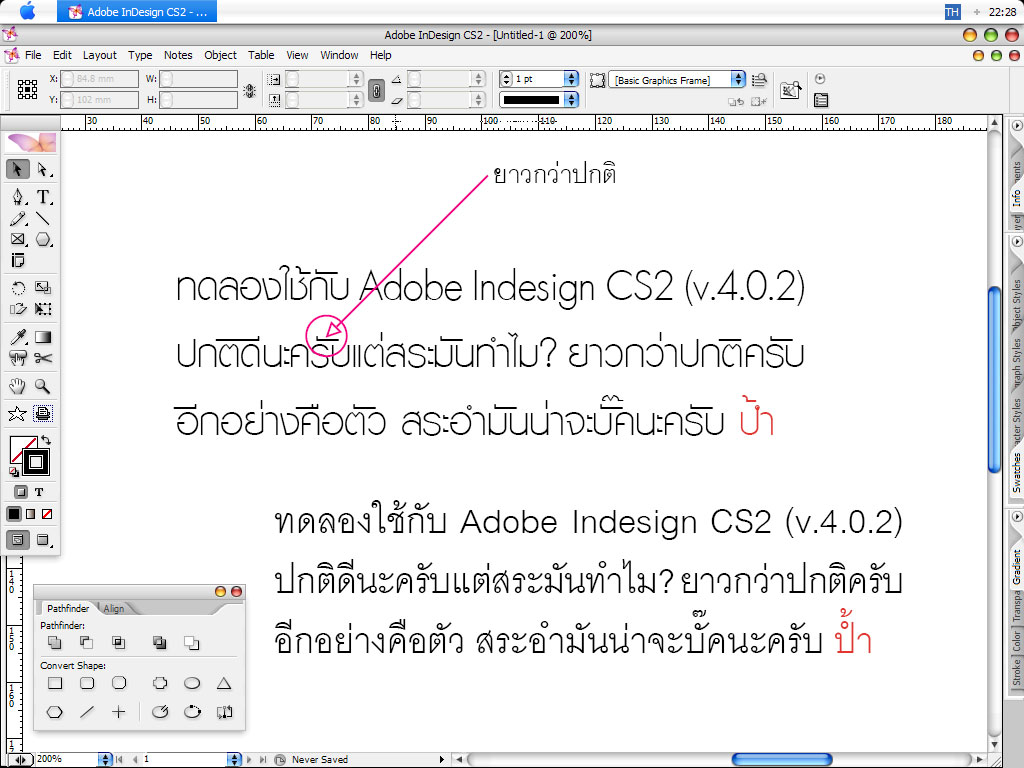Image resolution: width=1024 pixels, height=768 pixels.
Task: Convert shape to a line
Action: [x=87, y=712]
